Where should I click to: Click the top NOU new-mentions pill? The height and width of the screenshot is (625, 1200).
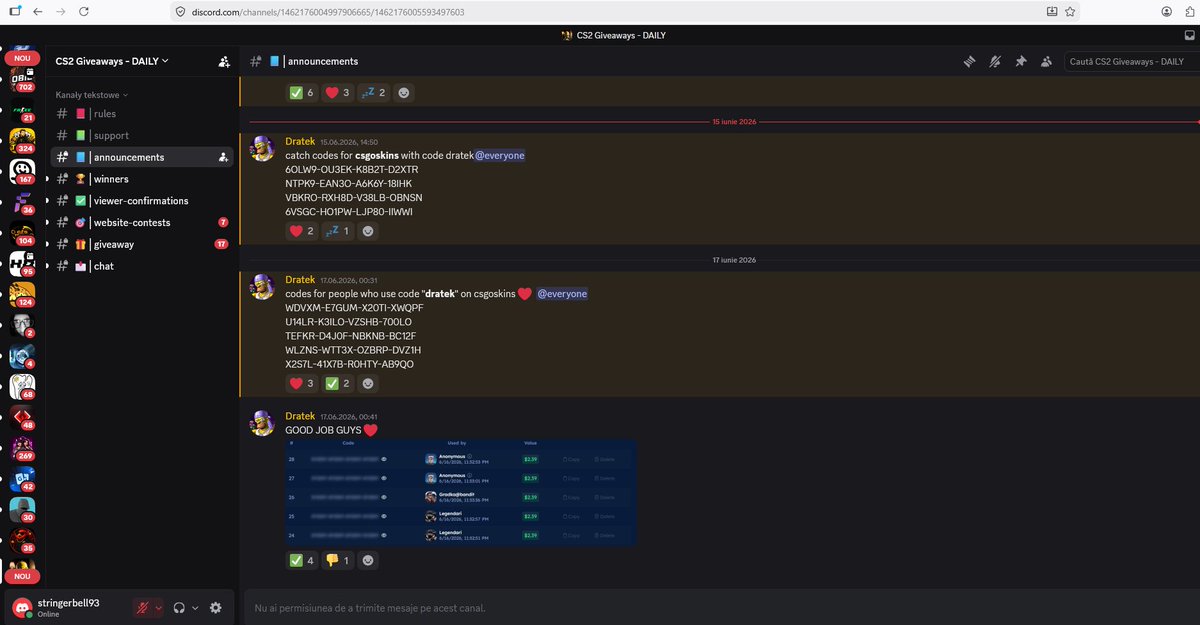22,58
